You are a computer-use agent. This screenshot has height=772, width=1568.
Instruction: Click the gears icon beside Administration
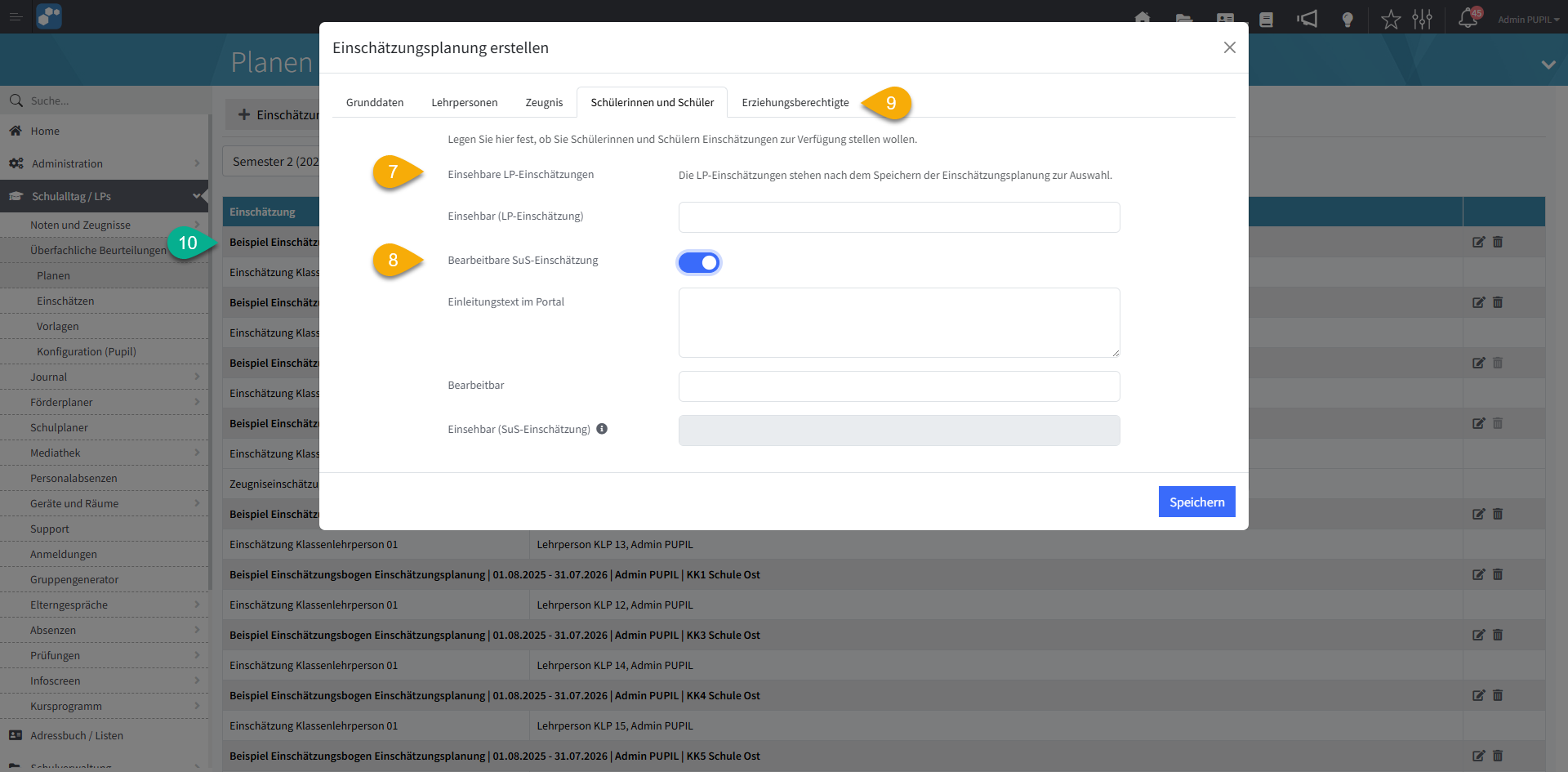16,163
